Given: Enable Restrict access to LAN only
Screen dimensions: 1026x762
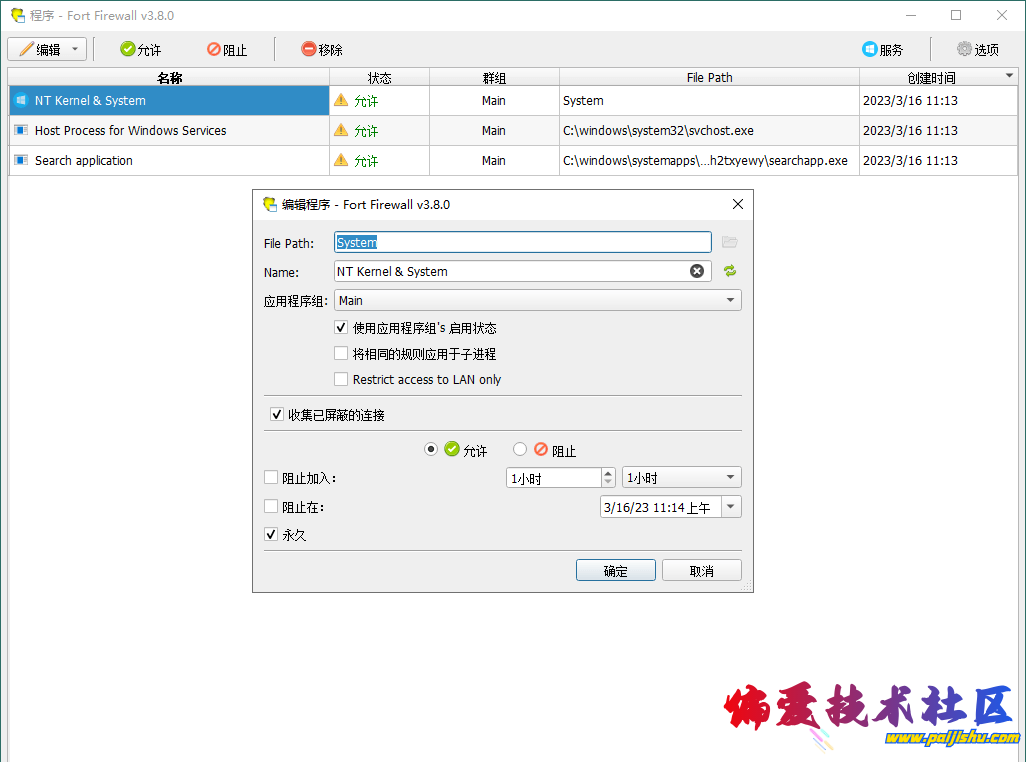Looking at the screenshot, I should (x=341, y=379).
